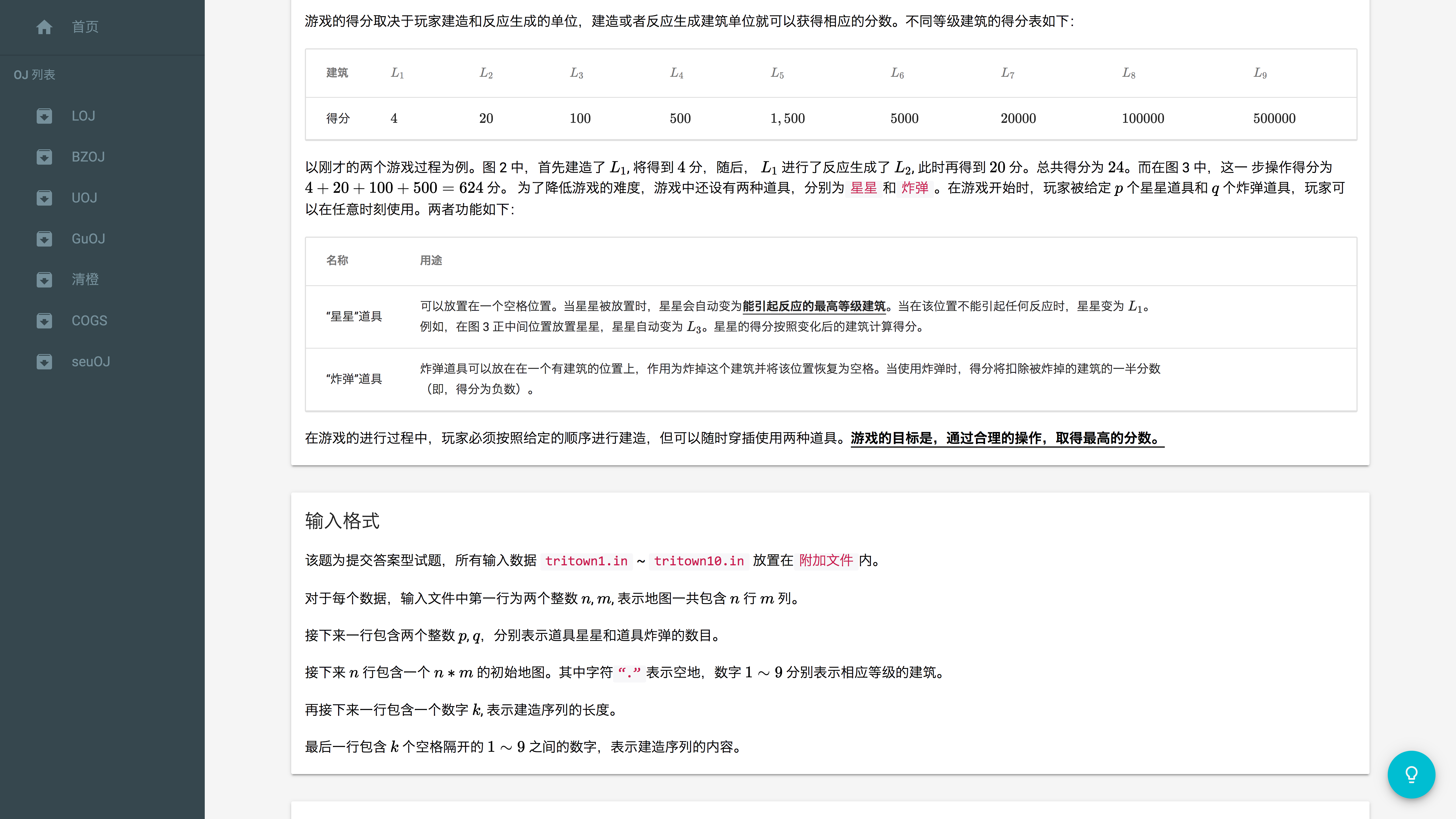Click the home icon in sidebar
Screen dimensions: 1456x819
click(x=44, y=26)
